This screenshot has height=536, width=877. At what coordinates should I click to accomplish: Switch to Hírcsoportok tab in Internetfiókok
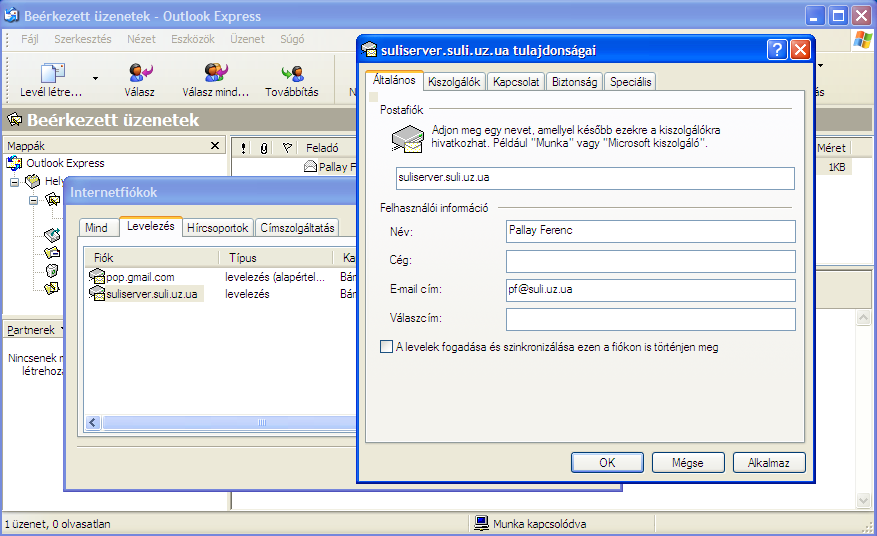coord(218,228)
